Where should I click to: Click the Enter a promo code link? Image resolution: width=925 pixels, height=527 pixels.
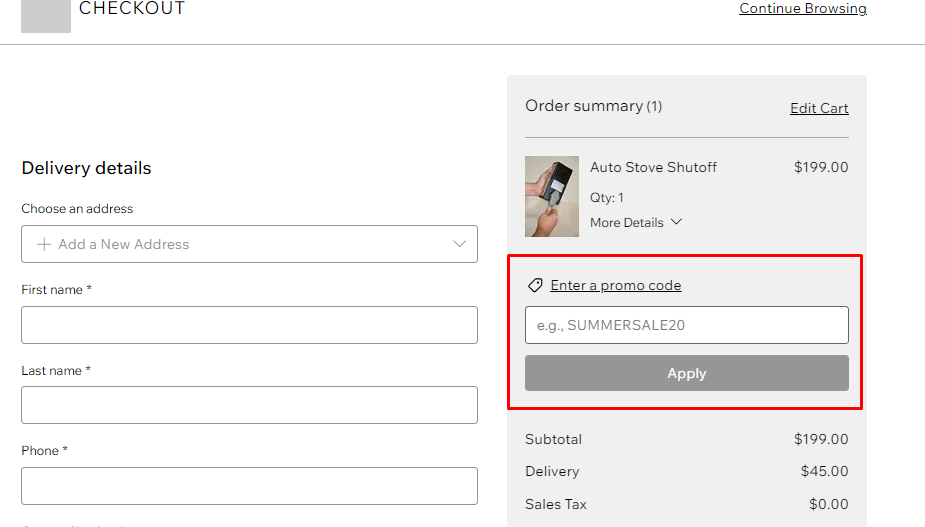[616, 286]
